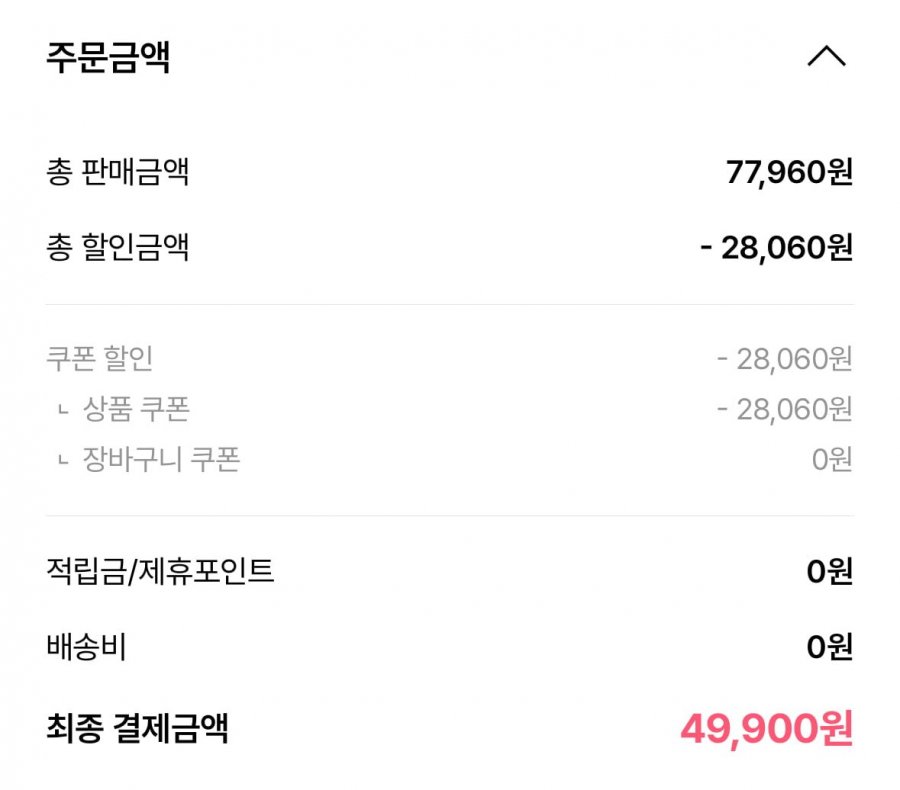Viewport: 900px width, 790px height.
Task: Click the 주문금액 section header
Action: click(x=108, y=57)
